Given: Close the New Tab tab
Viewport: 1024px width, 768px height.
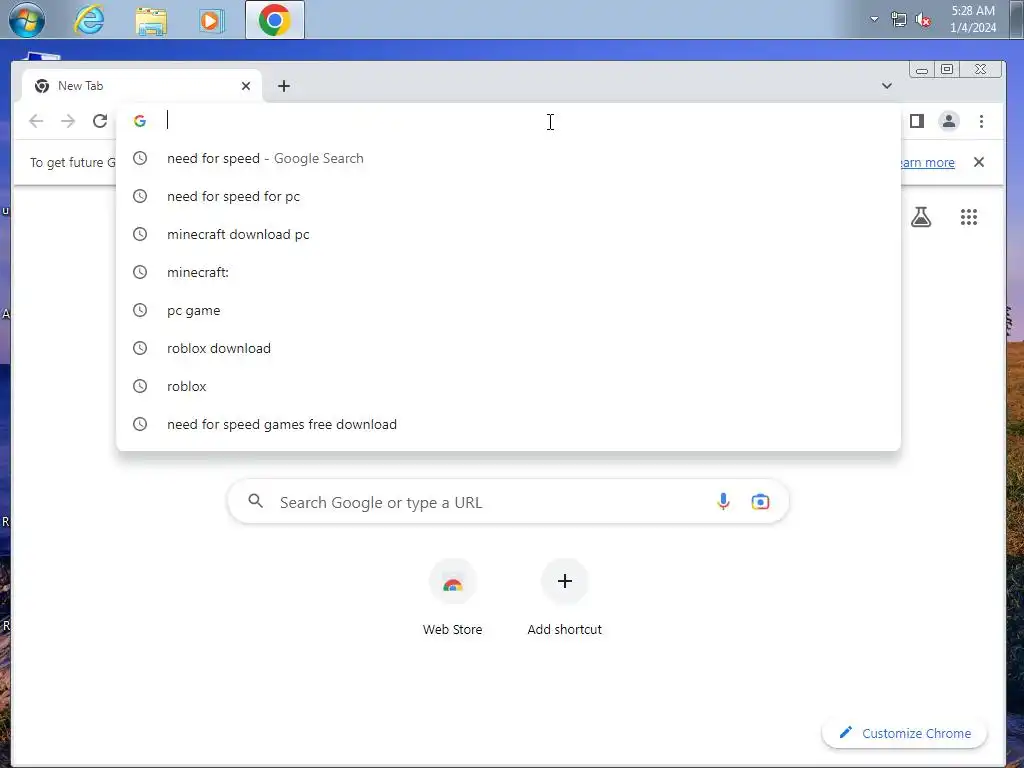Looking at the screenshot, I should pos(246,86).
